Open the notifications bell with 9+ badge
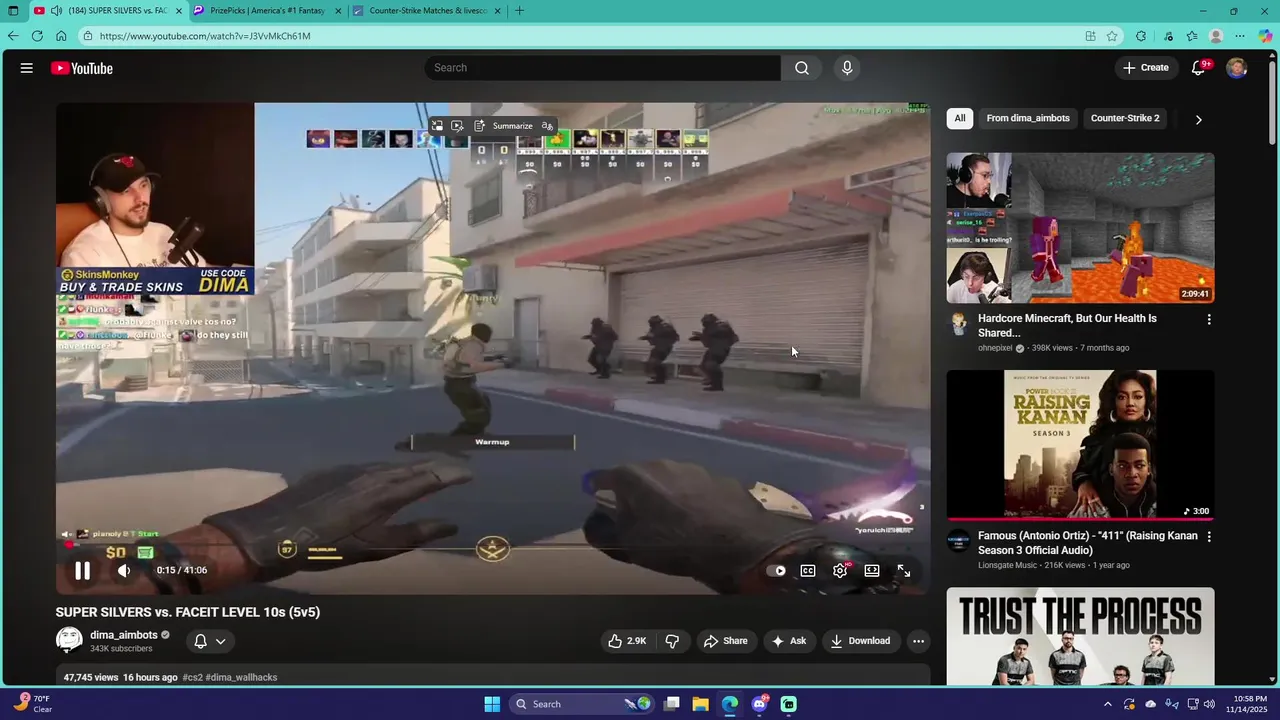The width and height of the screenshot is (1280, 720). coord(1199,68)
